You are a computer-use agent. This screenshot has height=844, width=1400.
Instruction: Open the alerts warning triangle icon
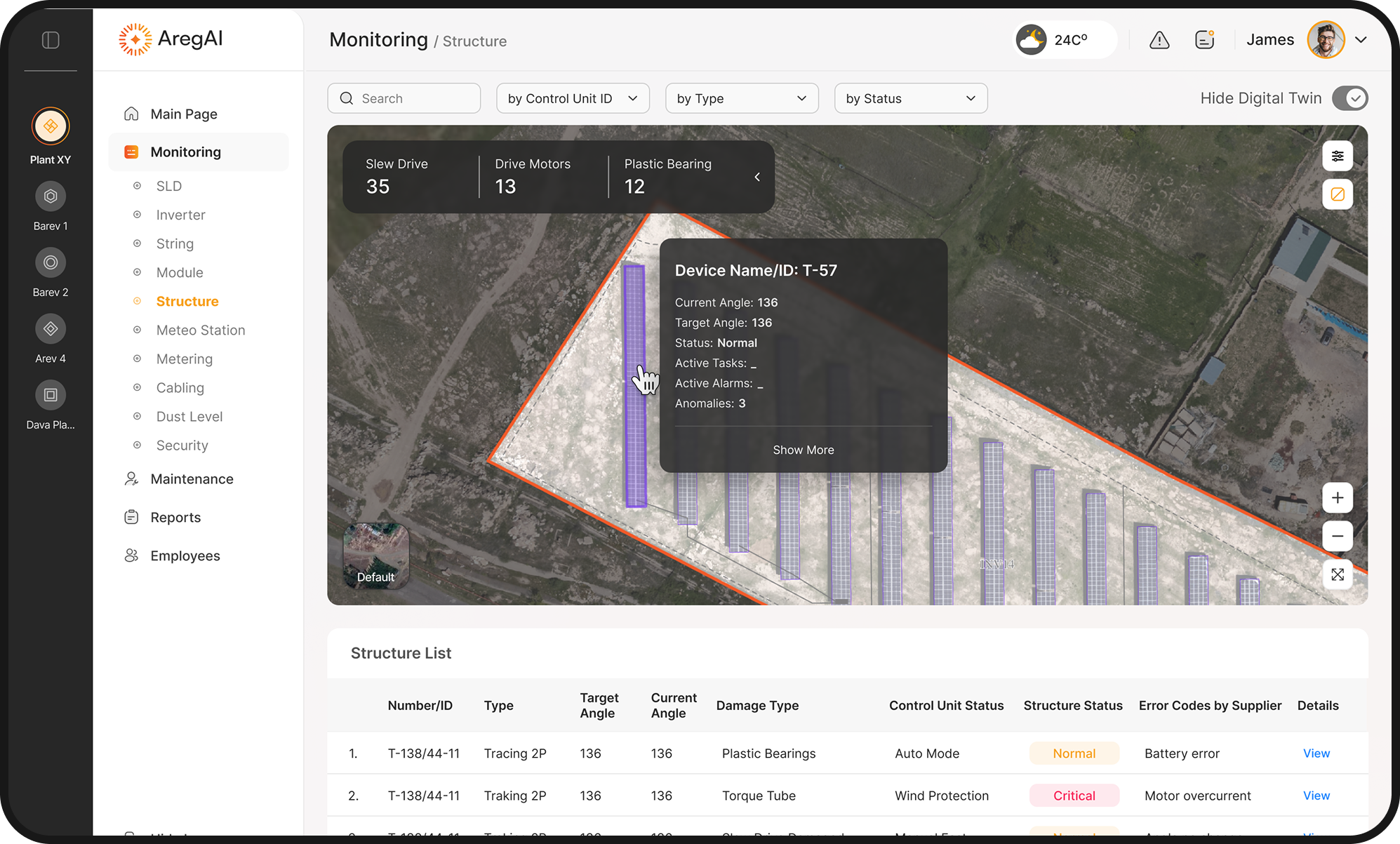[1159, 41]
